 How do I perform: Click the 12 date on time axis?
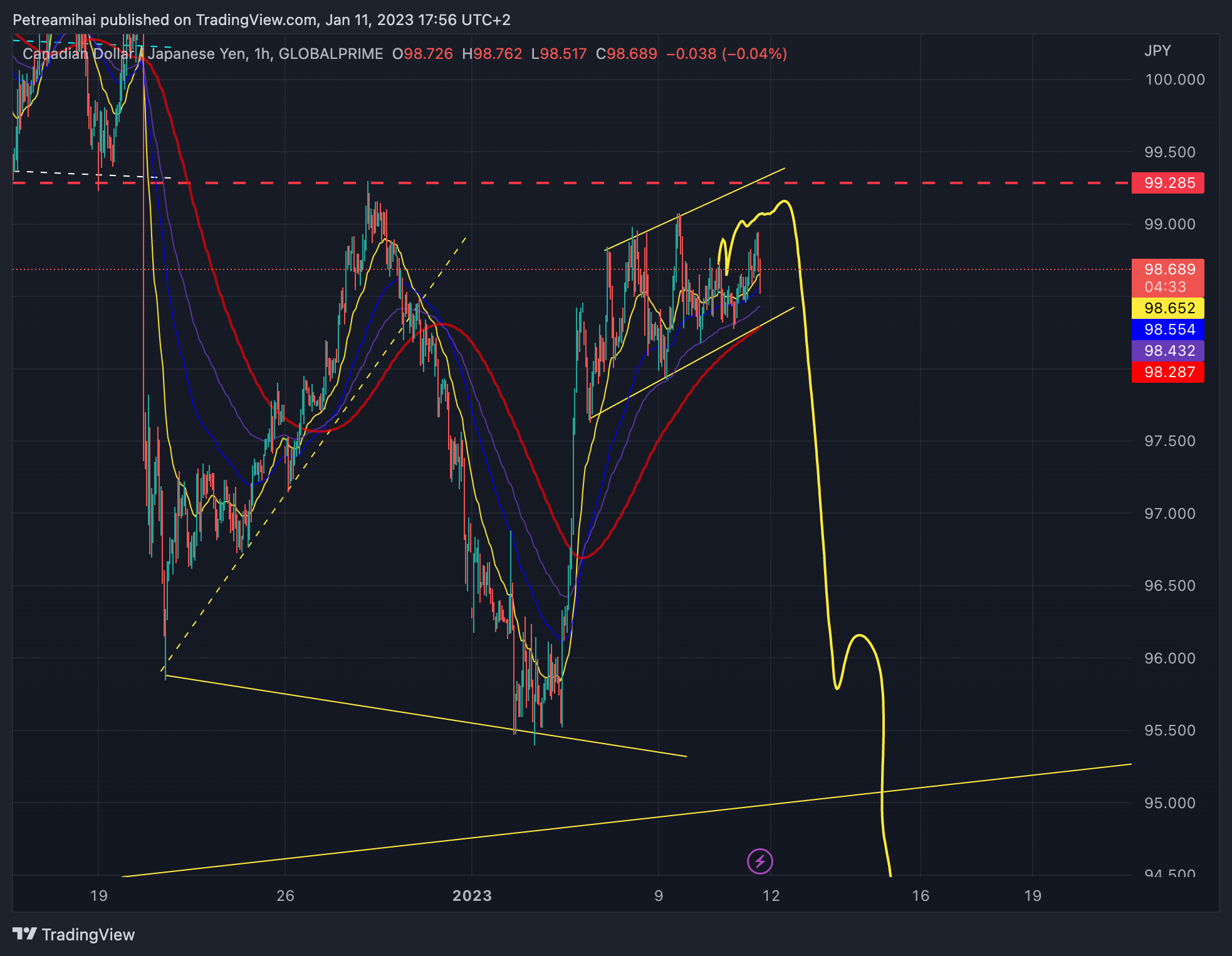tap(771, 896)
